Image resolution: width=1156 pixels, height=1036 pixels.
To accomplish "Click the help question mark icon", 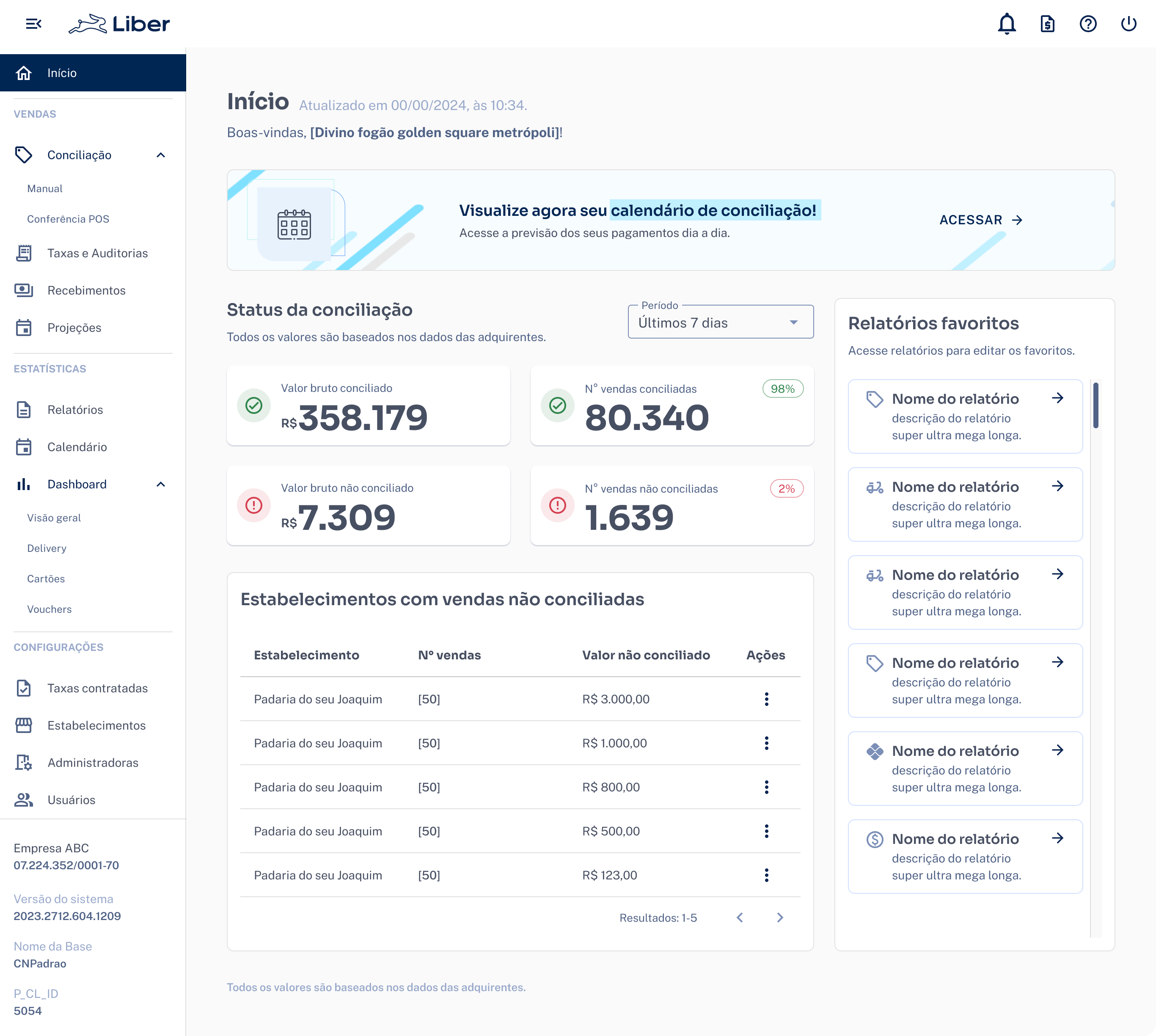I will coord(1088,24).
